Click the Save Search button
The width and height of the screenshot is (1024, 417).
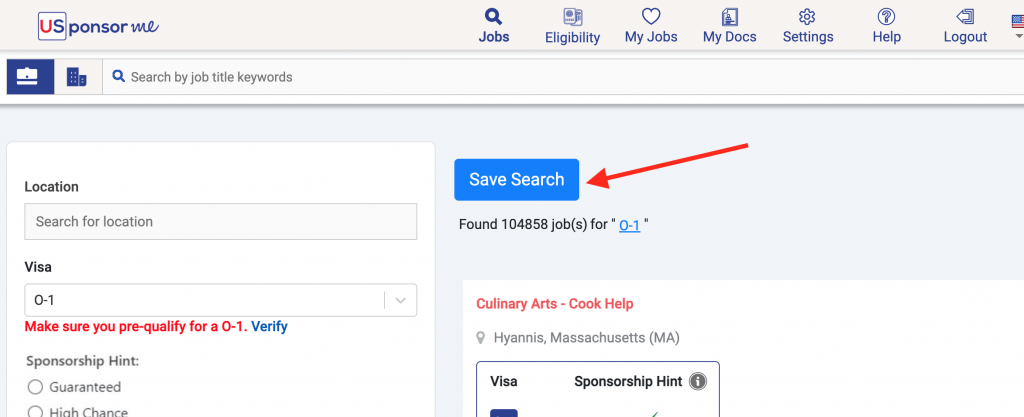click(x=517, y=179)
